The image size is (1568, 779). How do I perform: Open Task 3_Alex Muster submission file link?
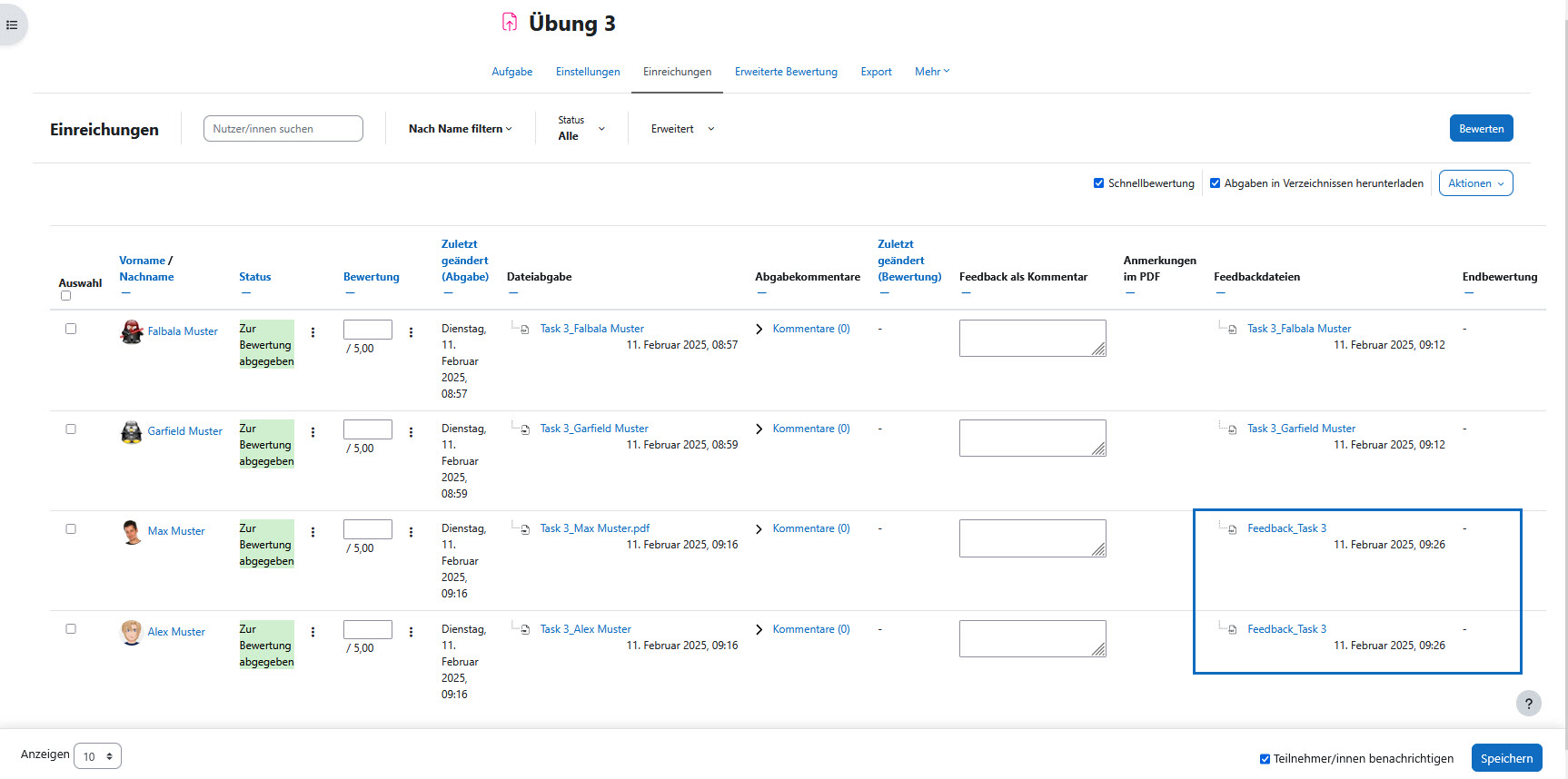[x=585, y=629]
